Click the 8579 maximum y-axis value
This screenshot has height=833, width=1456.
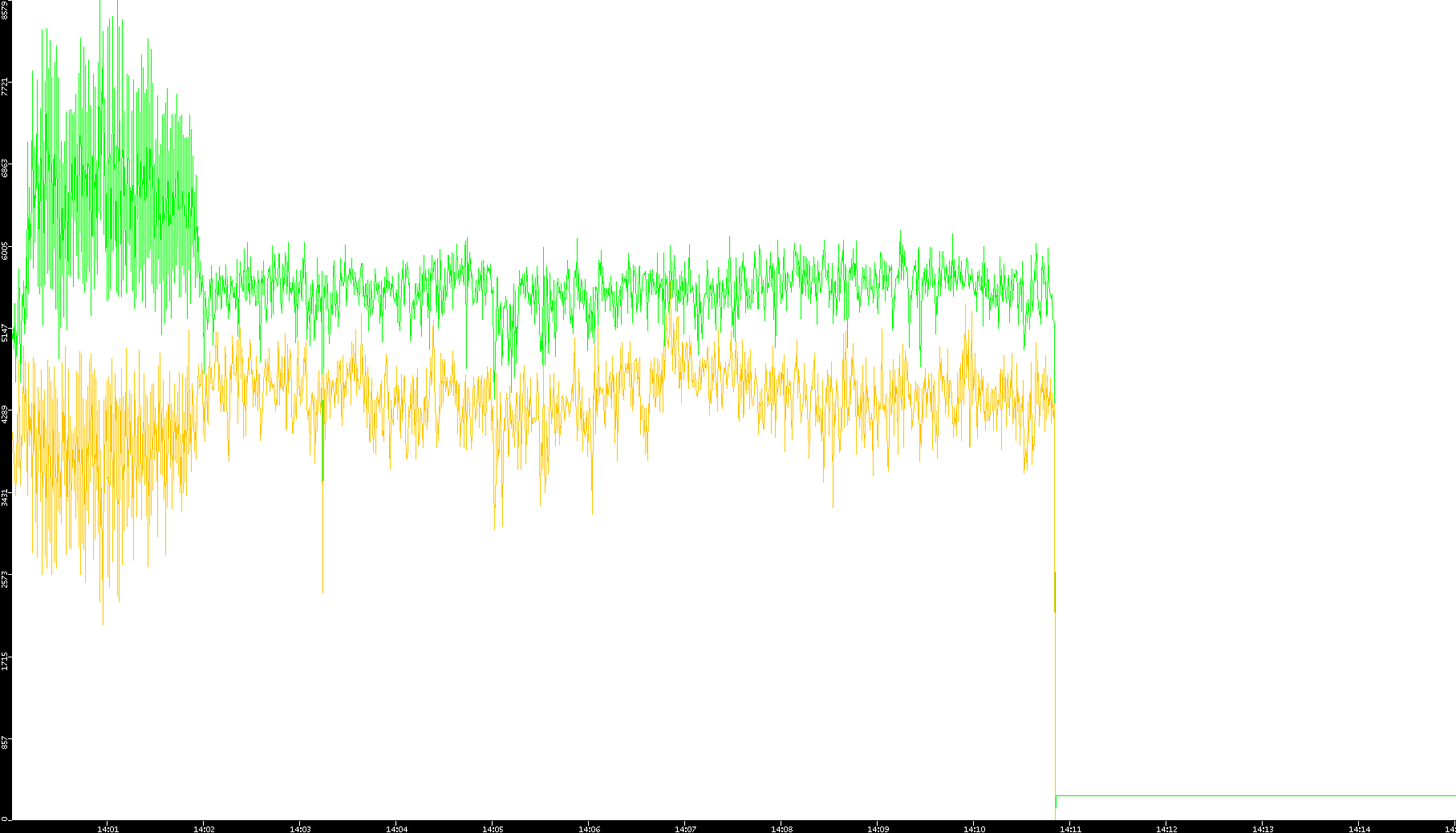click(x=6, y=10)
